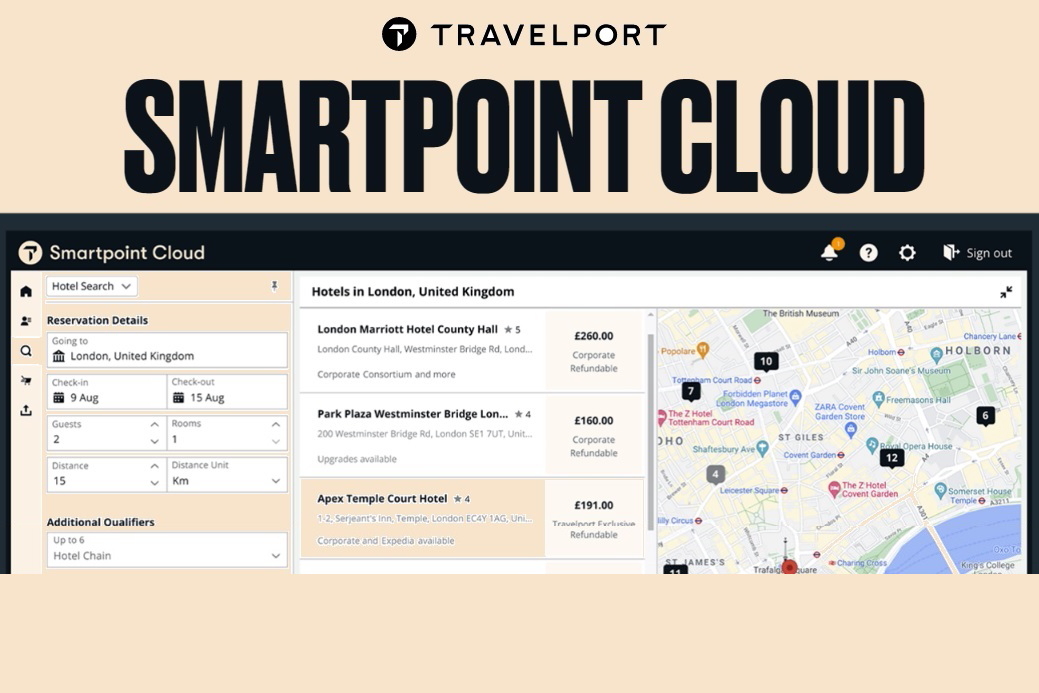The width and height of the screenshot is (1039, 693).
Task: Click Sir John Soane's Museum label
Action: point(901,370)
